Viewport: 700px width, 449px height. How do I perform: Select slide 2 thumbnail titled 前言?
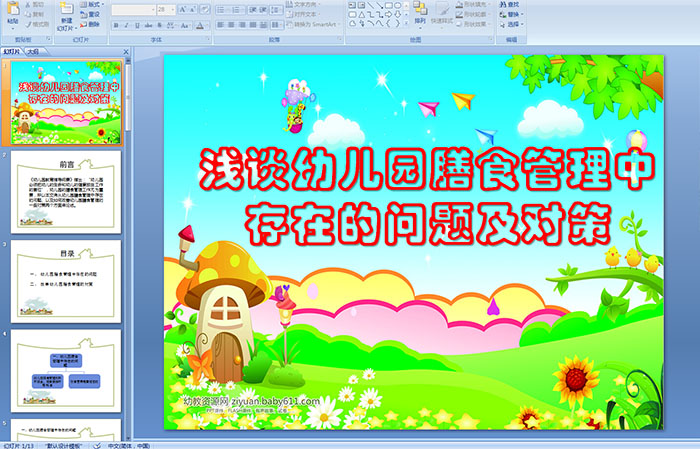(66, 192)
